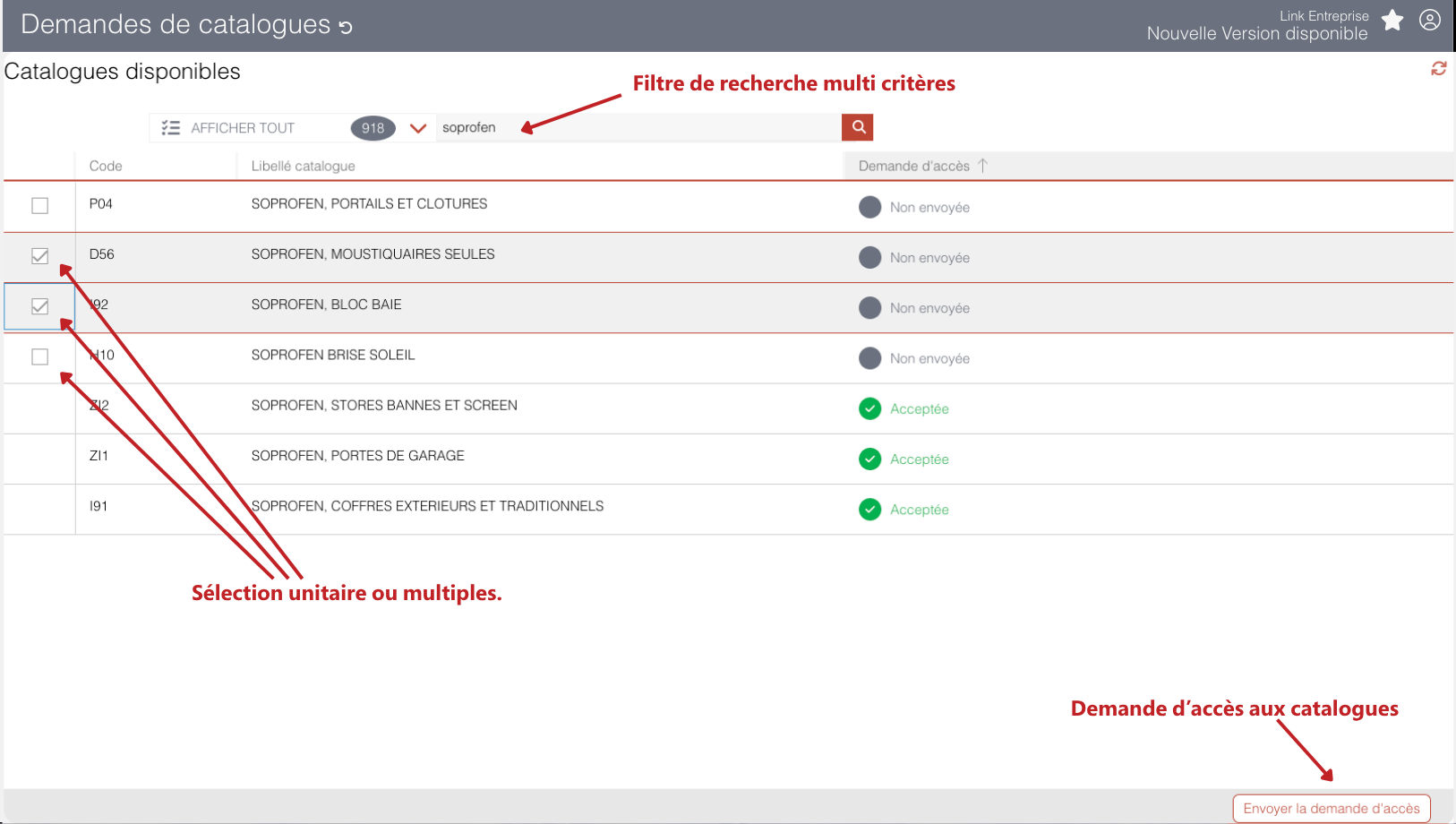
Task: Tick the checkbox for P04 PORTAILS ET CLOTURES
Action: tap(39, 206)
